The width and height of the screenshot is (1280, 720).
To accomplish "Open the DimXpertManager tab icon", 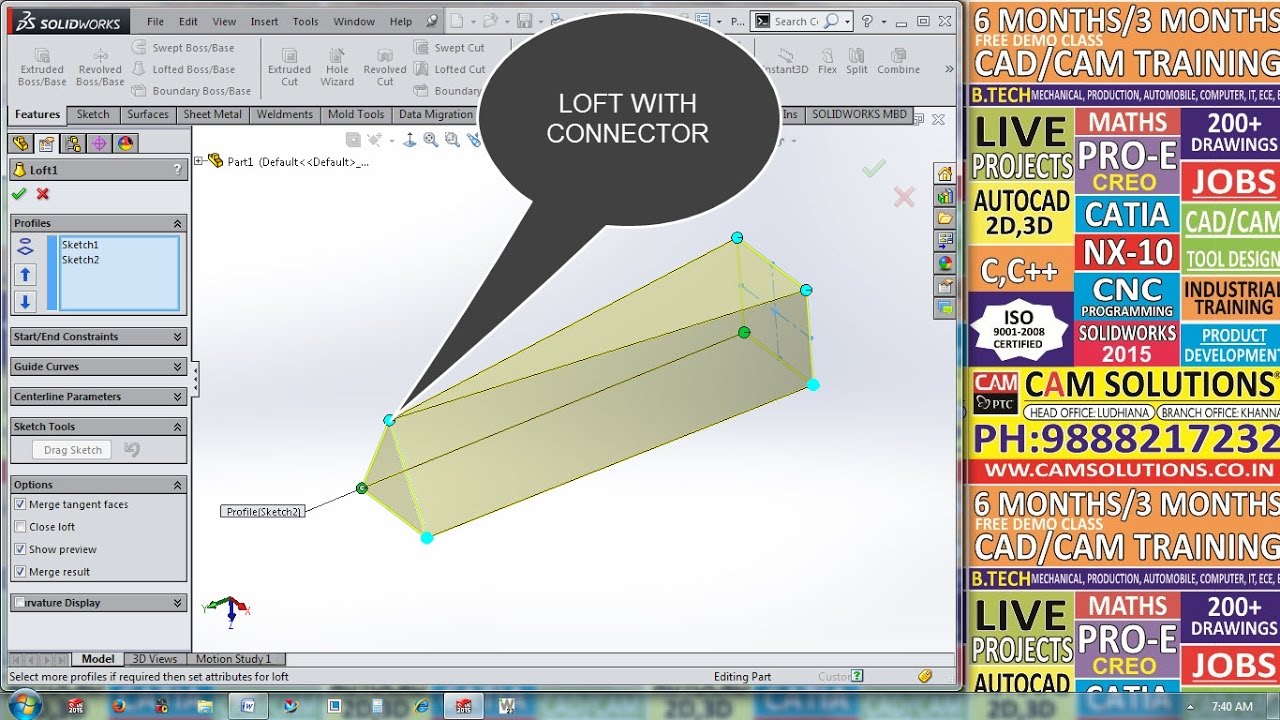I will coord(99,143).
